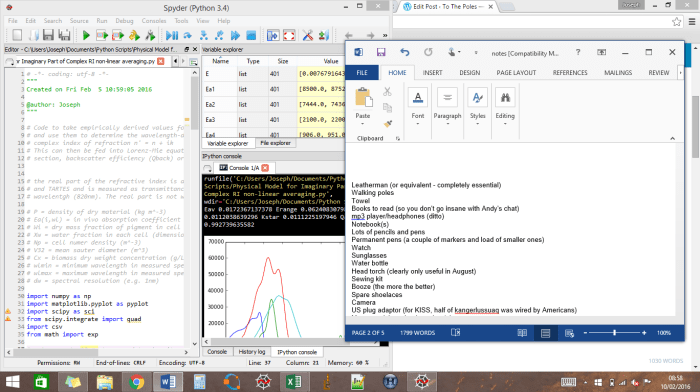Click the Debug step return icon

tap(220, 35)
